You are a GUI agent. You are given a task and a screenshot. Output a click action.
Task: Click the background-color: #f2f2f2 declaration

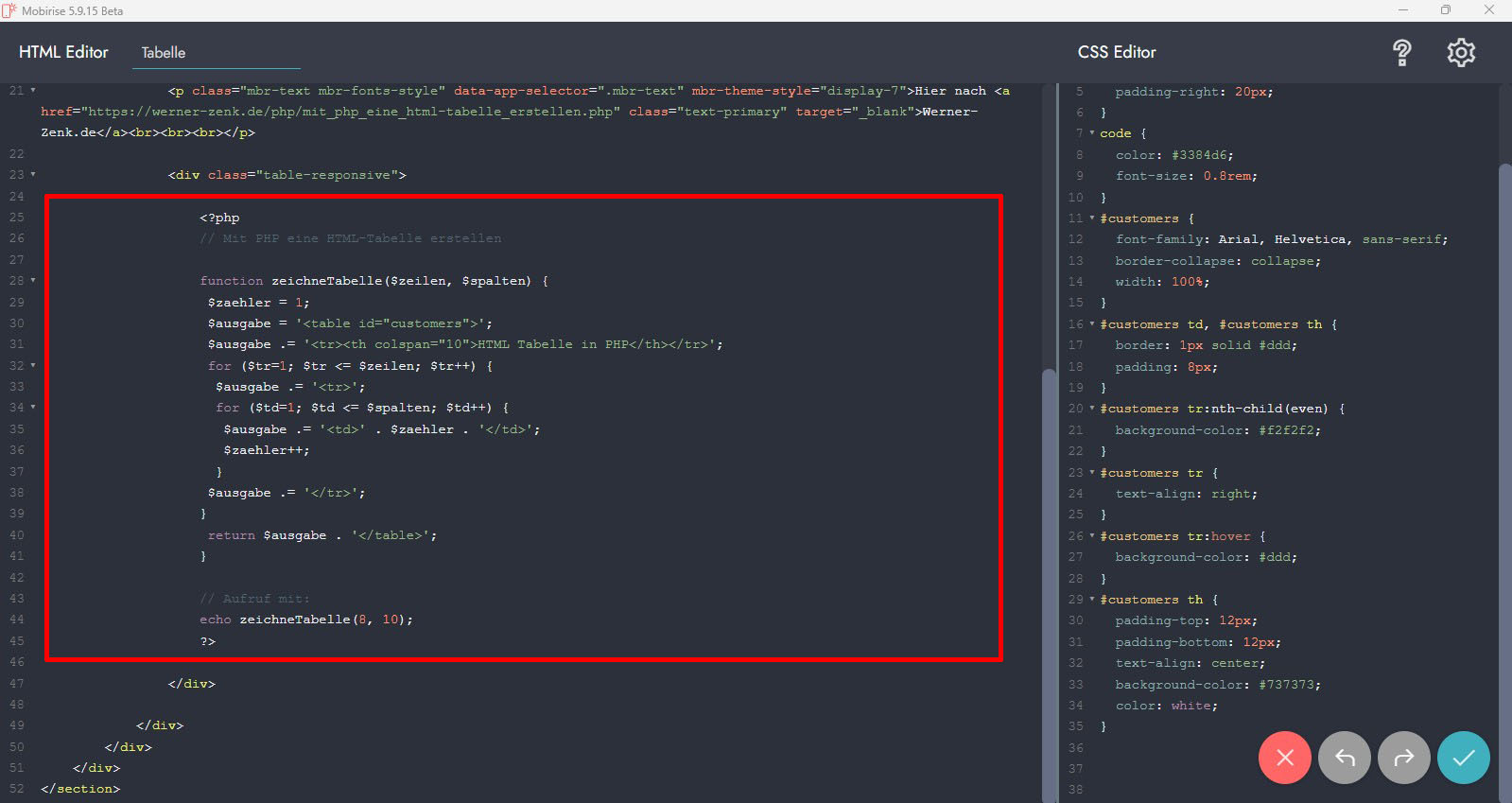(x=1218, y=430)
